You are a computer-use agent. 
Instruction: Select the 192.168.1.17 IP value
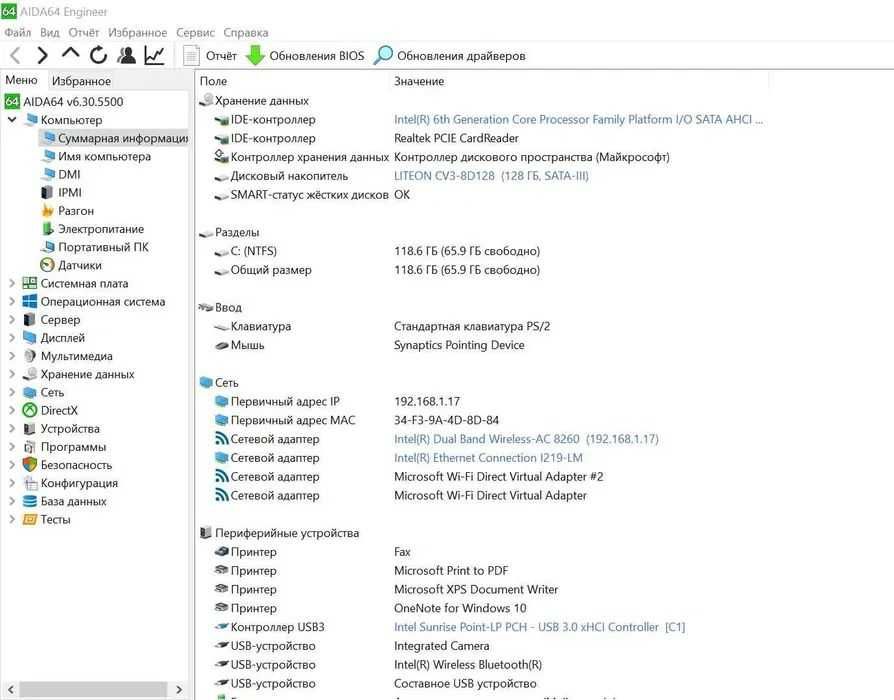pyautogui.click(x=427, y=401)
